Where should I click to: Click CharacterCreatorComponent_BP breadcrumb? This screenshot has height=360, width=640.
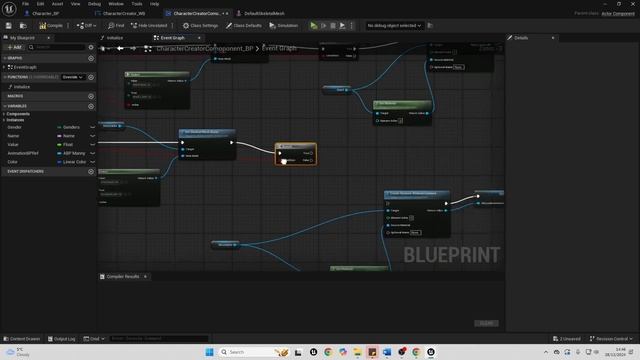[x=205, y=49]
